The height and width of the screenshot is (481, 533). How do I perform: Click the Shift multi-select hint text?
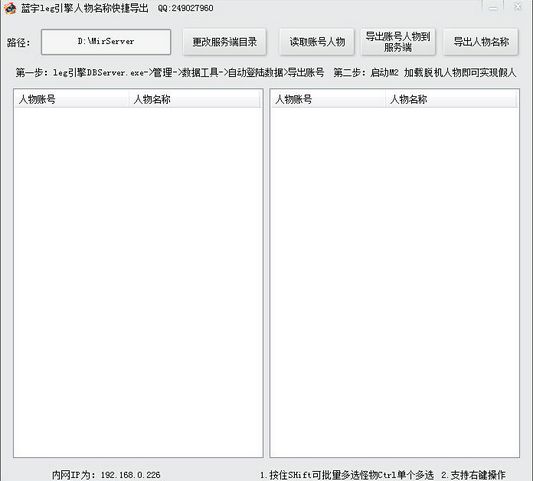[347, 475]
